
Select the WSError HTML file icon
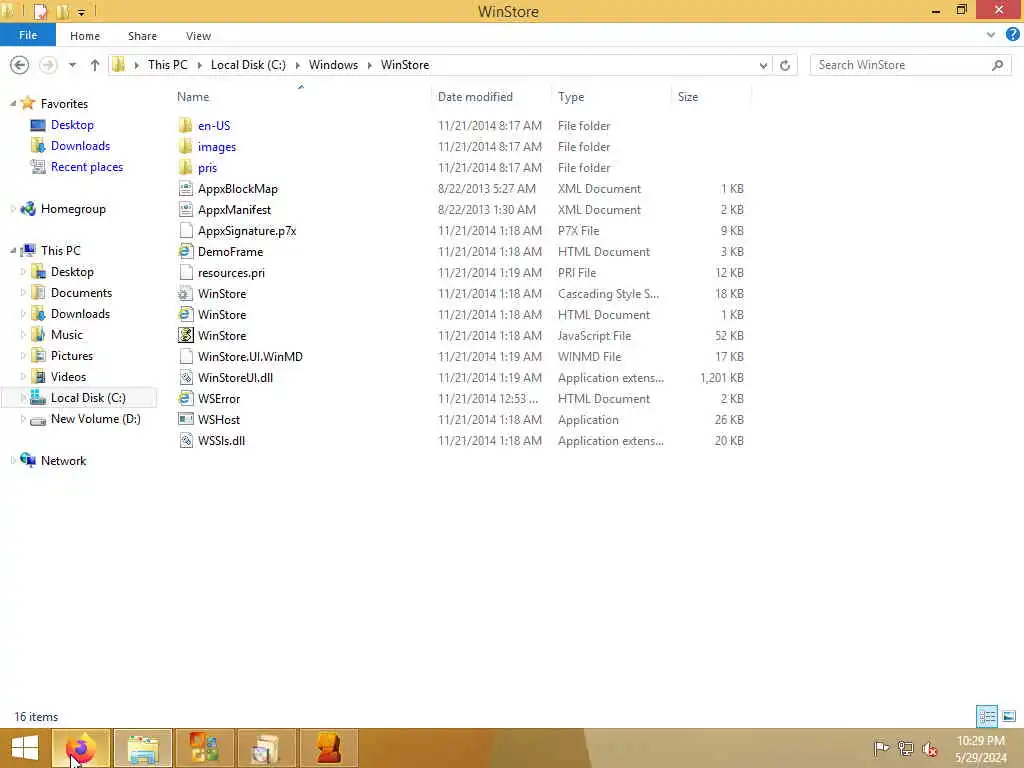point(185,398)
